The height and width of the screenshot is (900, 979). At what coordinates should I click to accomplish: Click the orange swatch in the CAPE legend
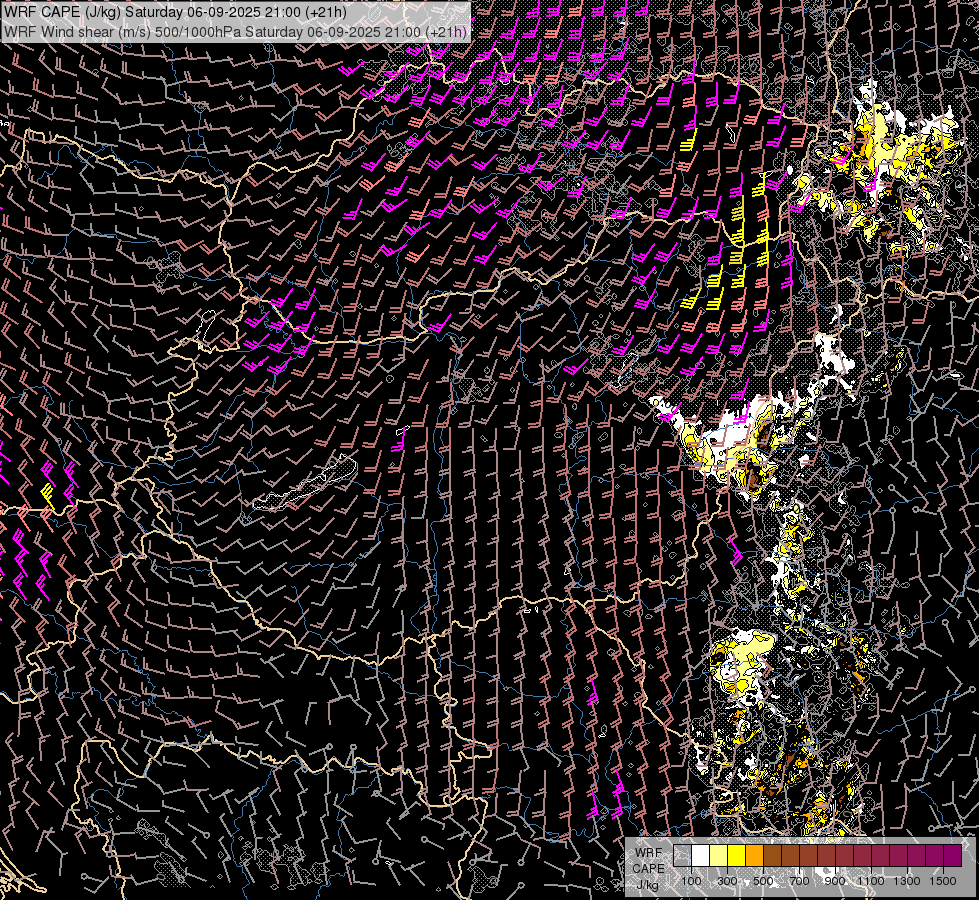754,855
